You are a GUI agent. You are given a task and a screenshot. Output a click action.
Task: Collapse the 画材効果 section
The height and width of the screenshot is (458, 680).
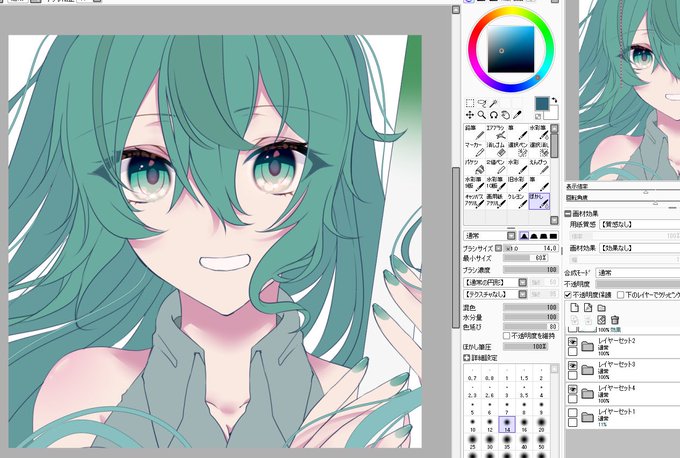(568, 213)
